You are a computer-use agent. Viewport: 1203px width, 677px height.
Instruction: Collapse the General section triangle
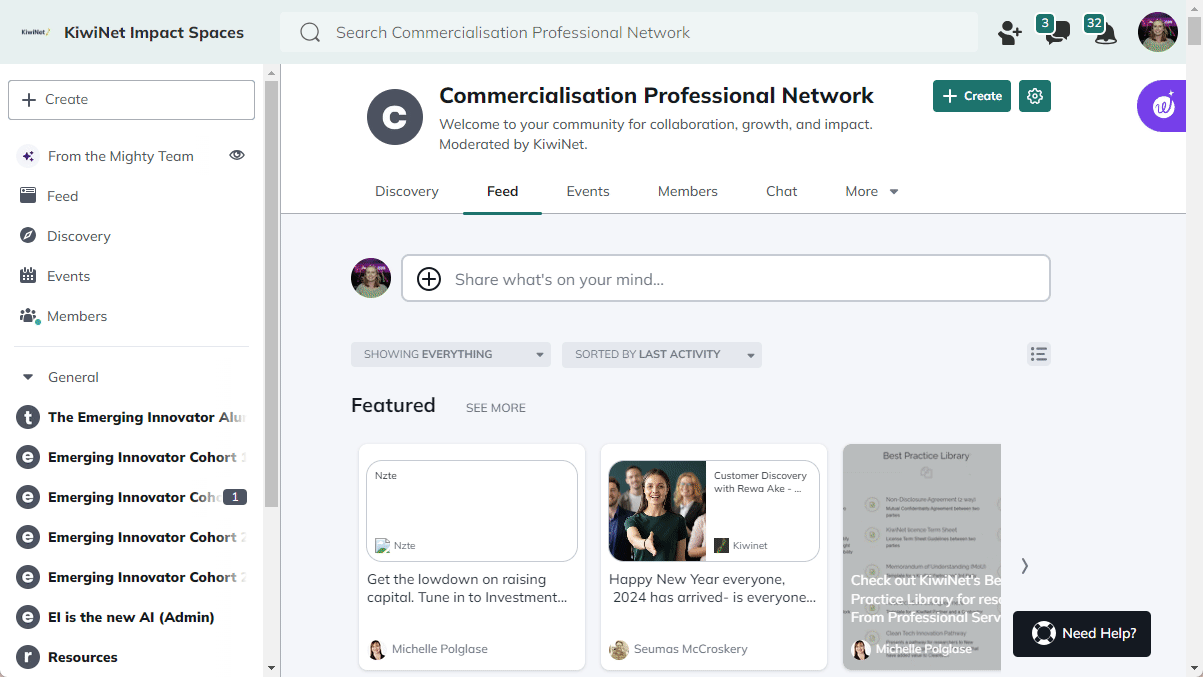pos(28,377)
